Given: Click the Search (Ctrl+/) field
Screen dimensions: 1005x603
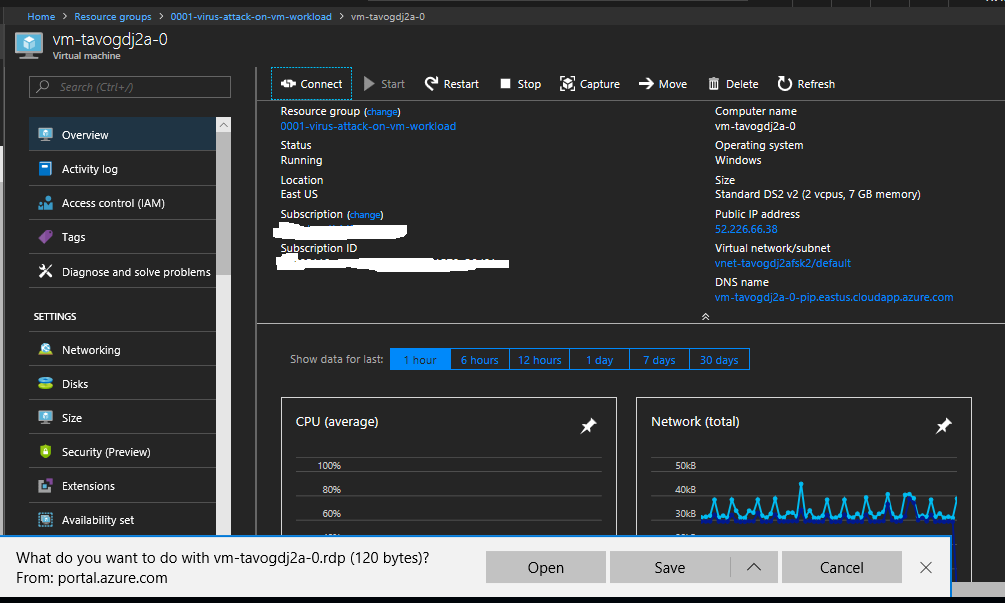Looking at the screenshot, I should point(129,87).
